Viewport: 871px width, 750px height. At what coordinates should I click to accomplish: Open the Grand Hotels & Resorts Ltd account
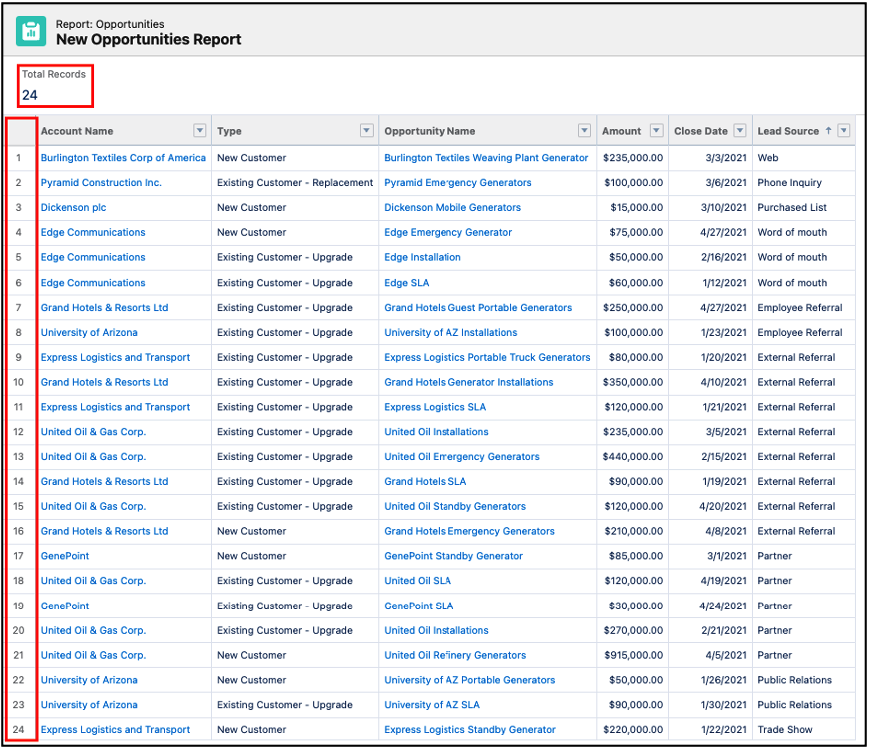pos(104,307)
